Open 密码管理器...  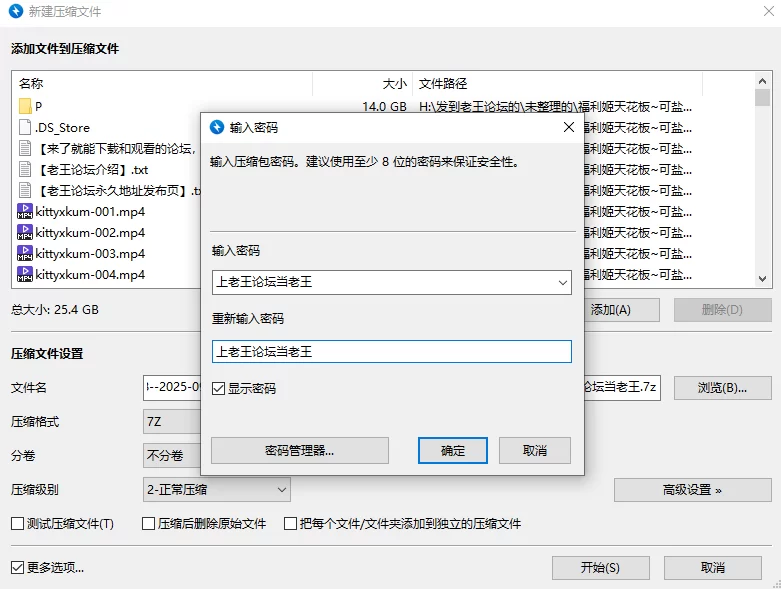pyautogui.click(x=300, y=451)
